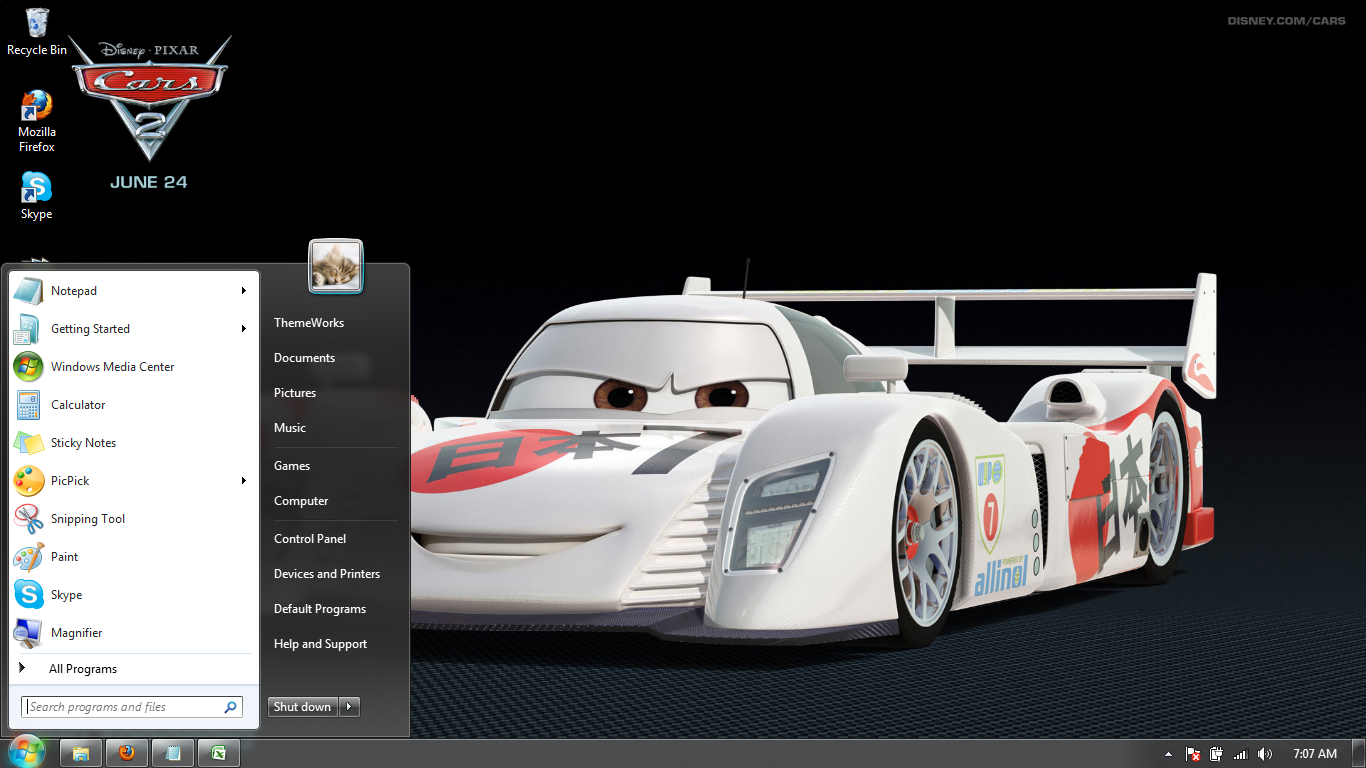Image resolution: width=1366 pixels, height=768 pixels.
Task: Click the Show desktop strip beside clock
Action: pos(1359,753)
